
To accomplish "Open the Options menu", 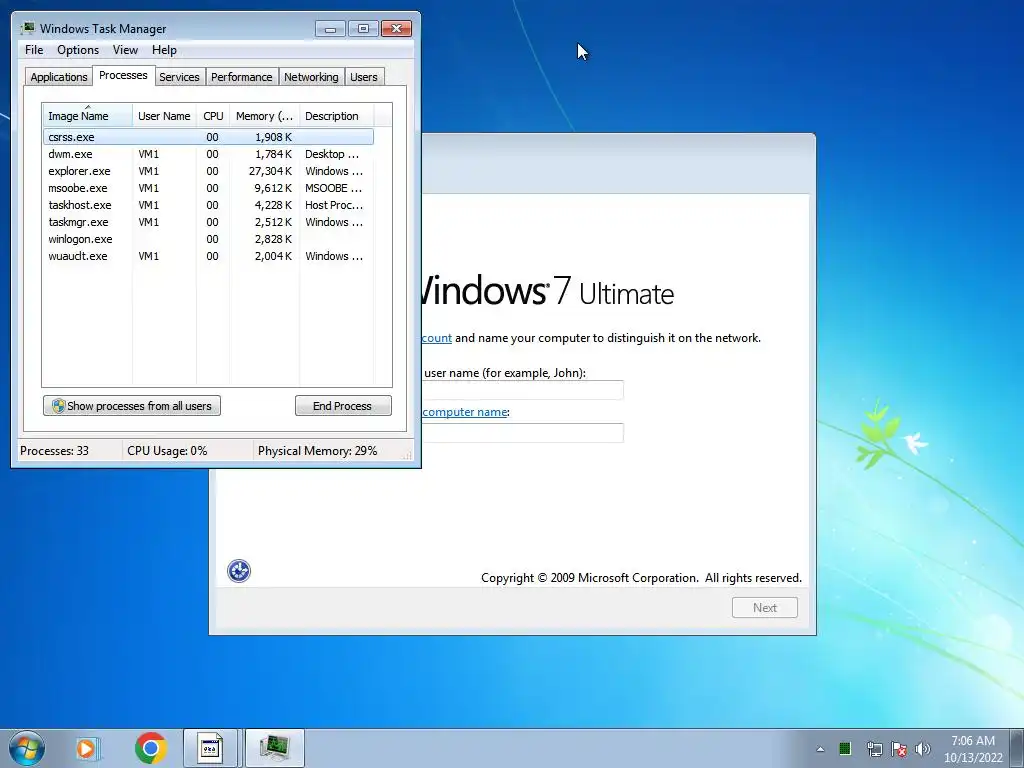I will pos(78,50).
